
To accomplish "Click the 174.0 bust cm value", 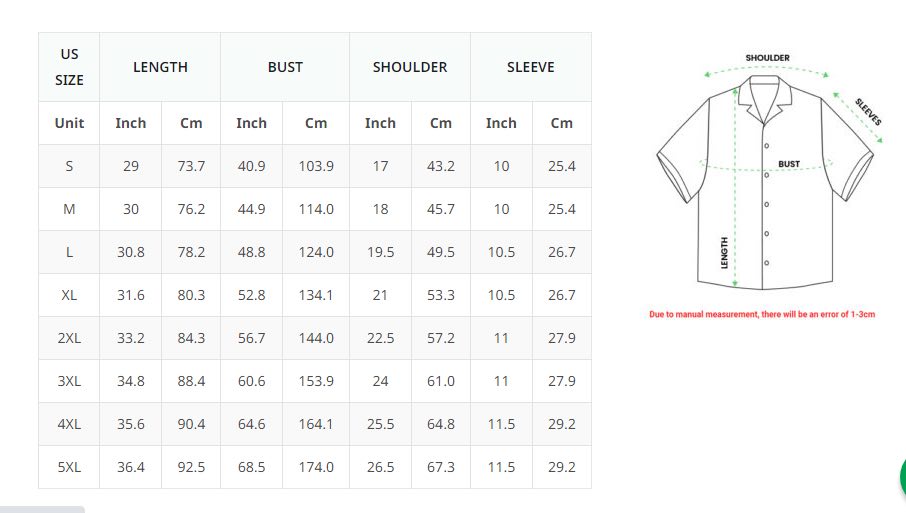I will (316, 467).
